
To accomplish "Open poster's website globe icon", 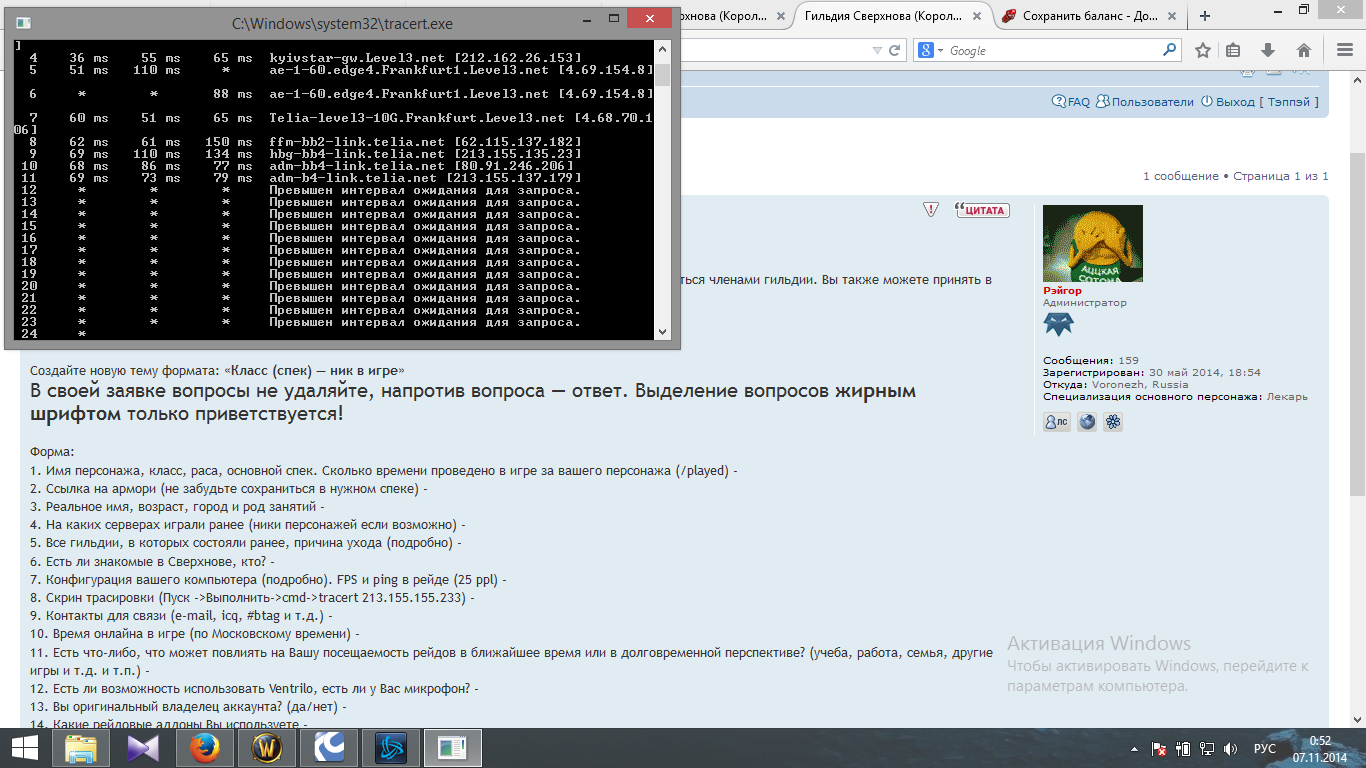I will pyautogui.click(x=1087, y=422).
